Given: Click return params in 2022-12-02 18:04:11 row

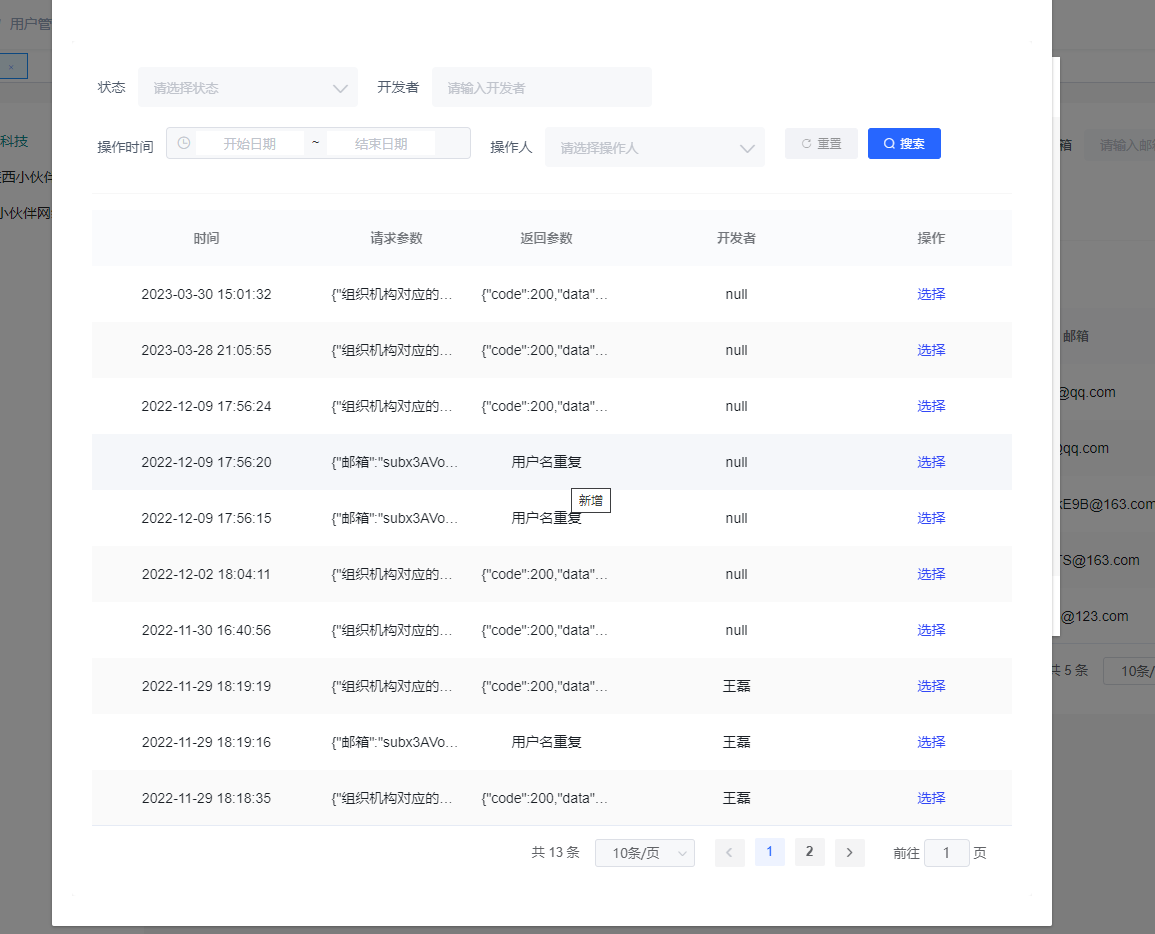Looking at the screenshot, I should click(544, 574).
